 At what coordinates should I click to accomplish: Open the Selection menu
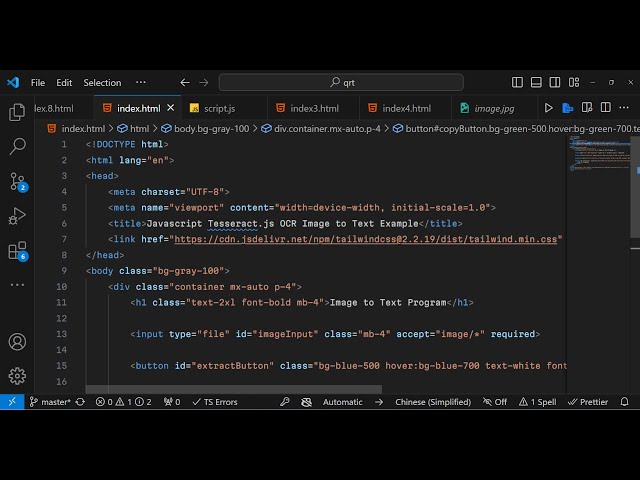coord(102,83)
